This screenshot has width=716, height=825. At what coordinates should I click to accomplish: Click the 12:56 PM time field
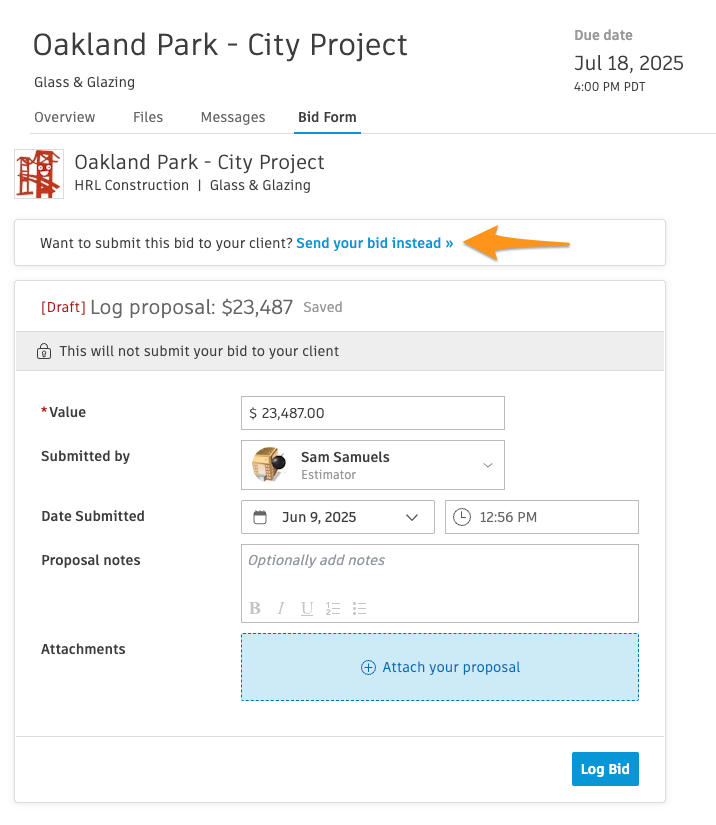click(x=542, y=517)
